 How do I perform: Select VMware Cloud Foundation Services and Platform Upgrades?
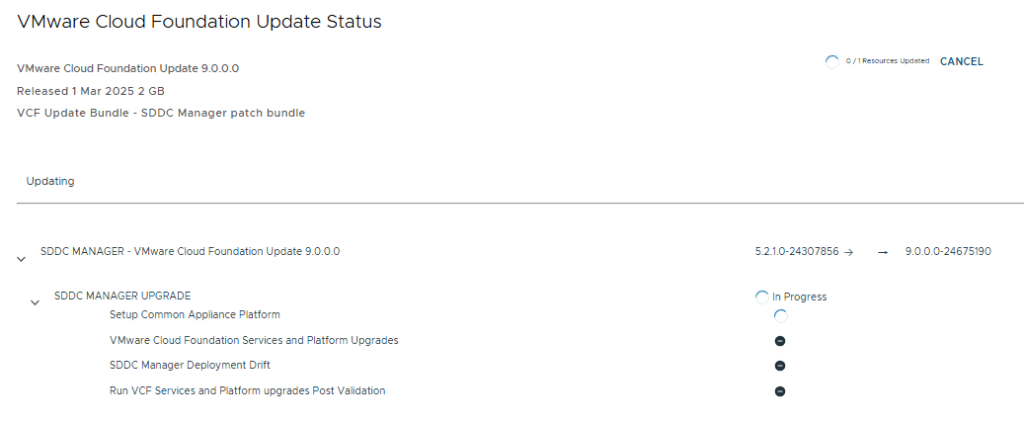click(x=254, y=340)
